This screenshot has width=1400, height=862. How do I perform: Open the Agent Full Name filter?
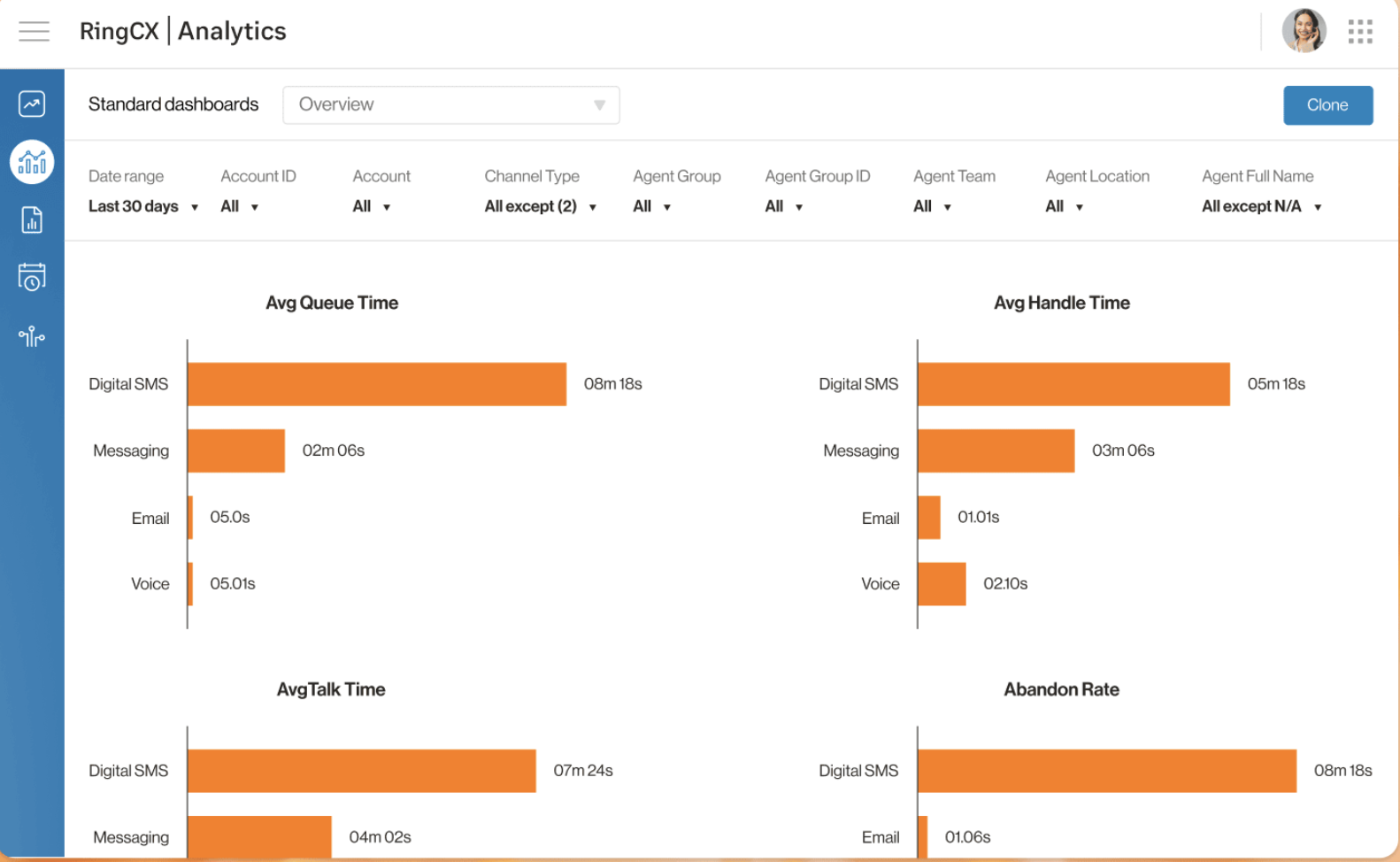pyautogui.click(x=1261, y=206)
